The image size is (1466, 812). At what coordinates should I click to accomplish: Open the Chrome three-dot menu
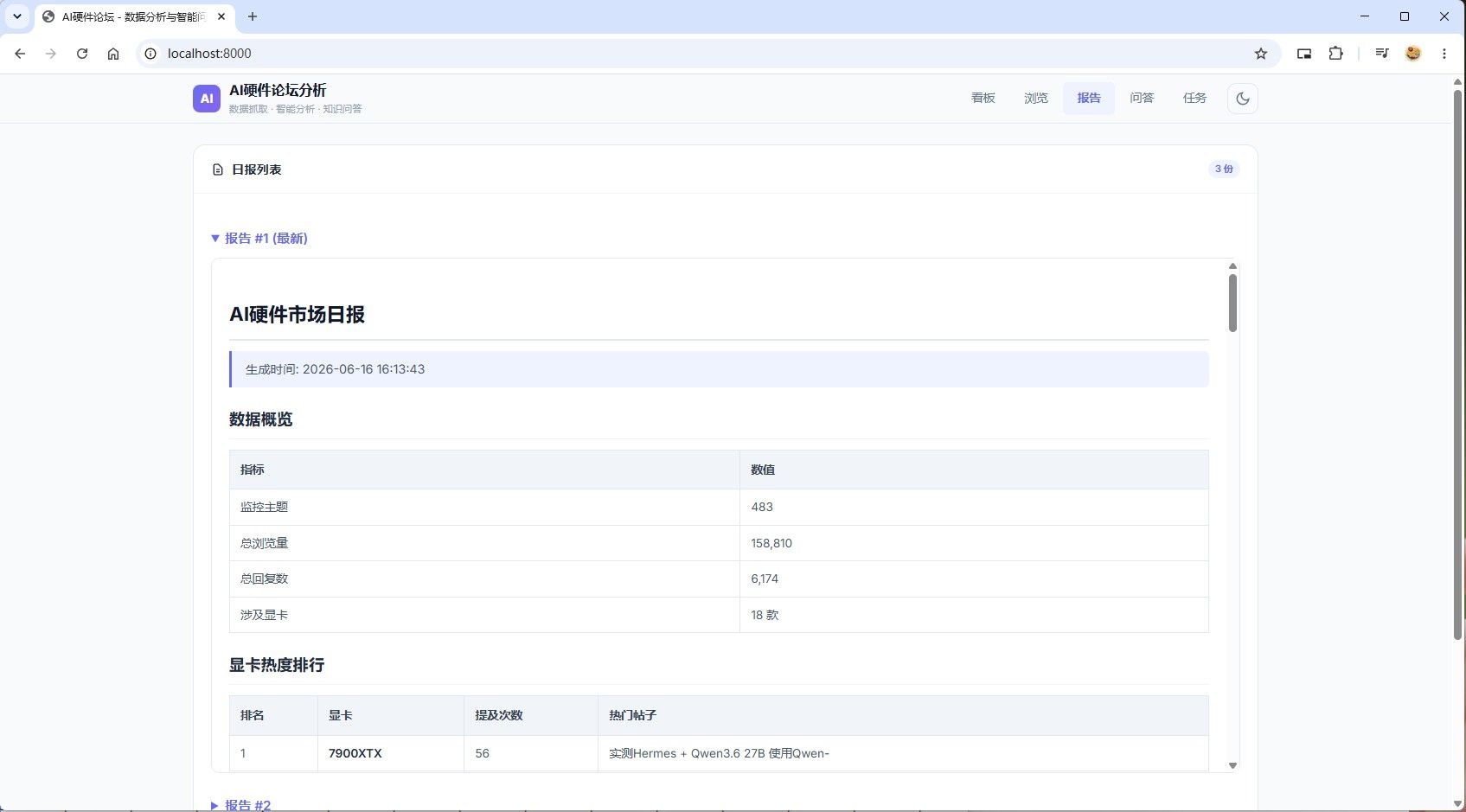click(x=1444, y=54)
